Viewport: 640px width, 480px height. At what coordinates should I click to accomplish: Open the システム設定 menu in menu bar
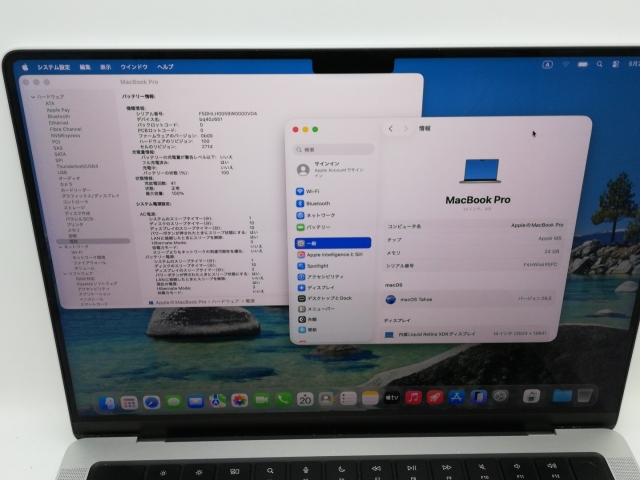[54, 67]
